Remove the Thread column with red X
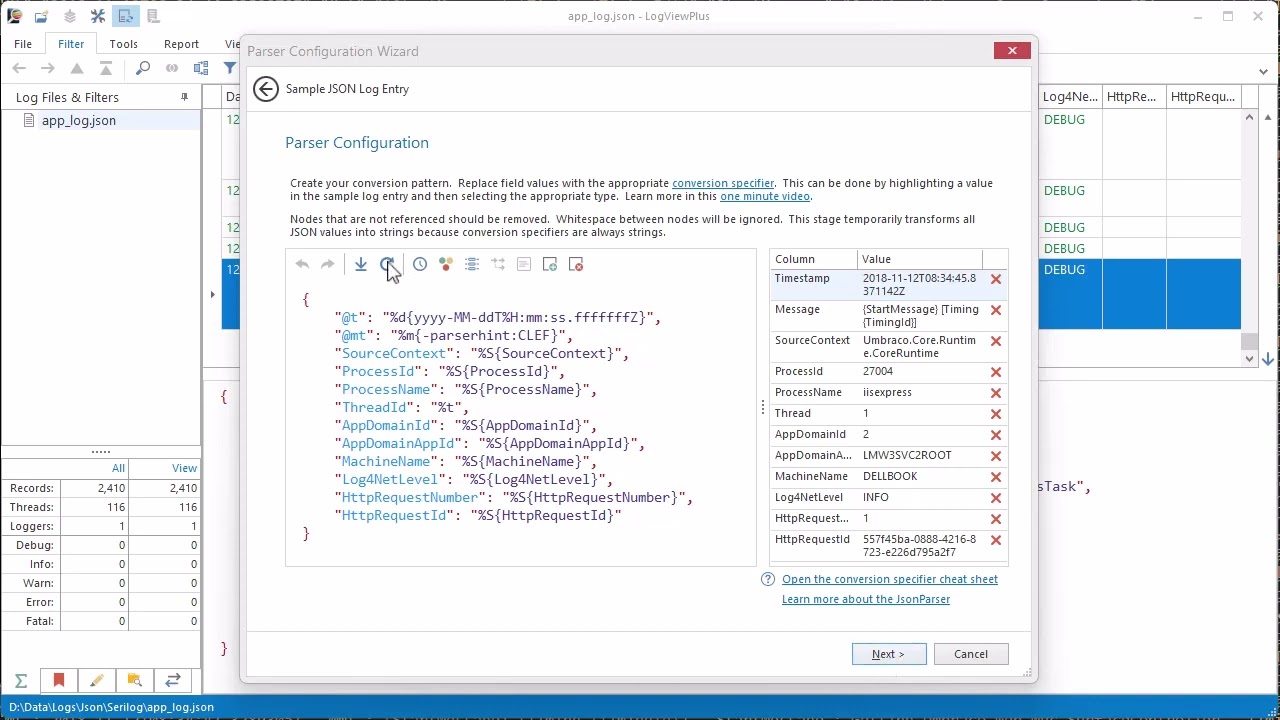 (996, 414)
